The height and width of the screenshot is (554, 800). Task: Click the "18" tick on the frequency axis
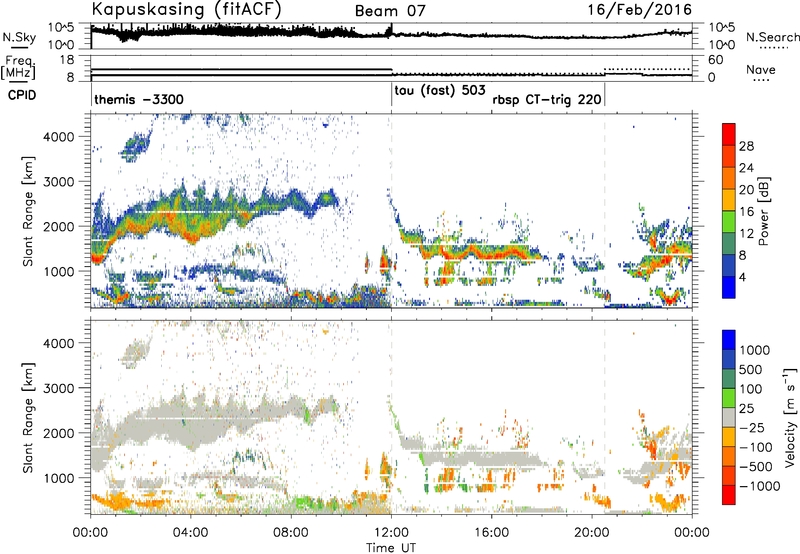(x=67, y=60)
